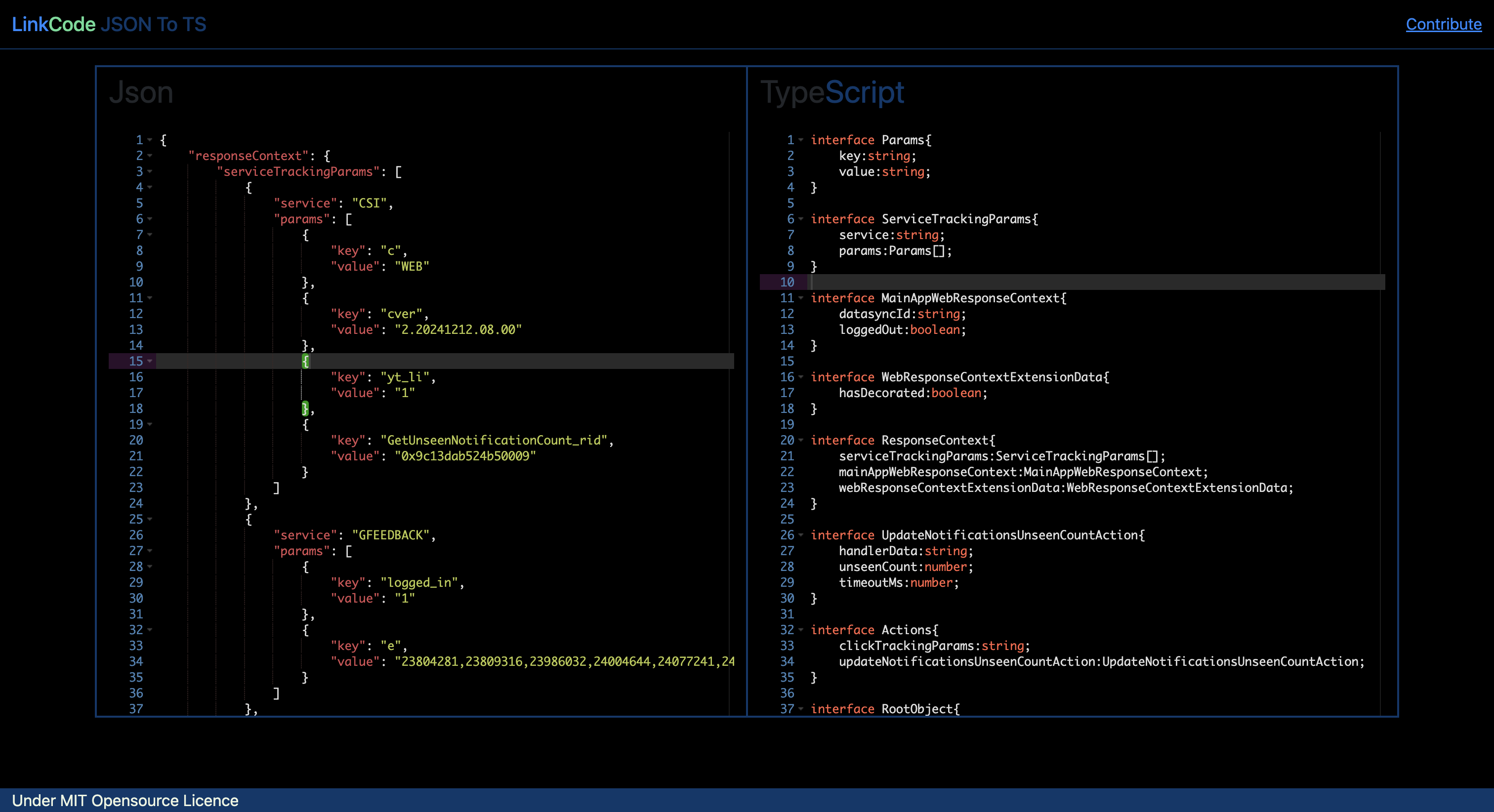Click "value:string;" in TypeScript output
This screenshot has height=812, width=1494.
point(884,172)
